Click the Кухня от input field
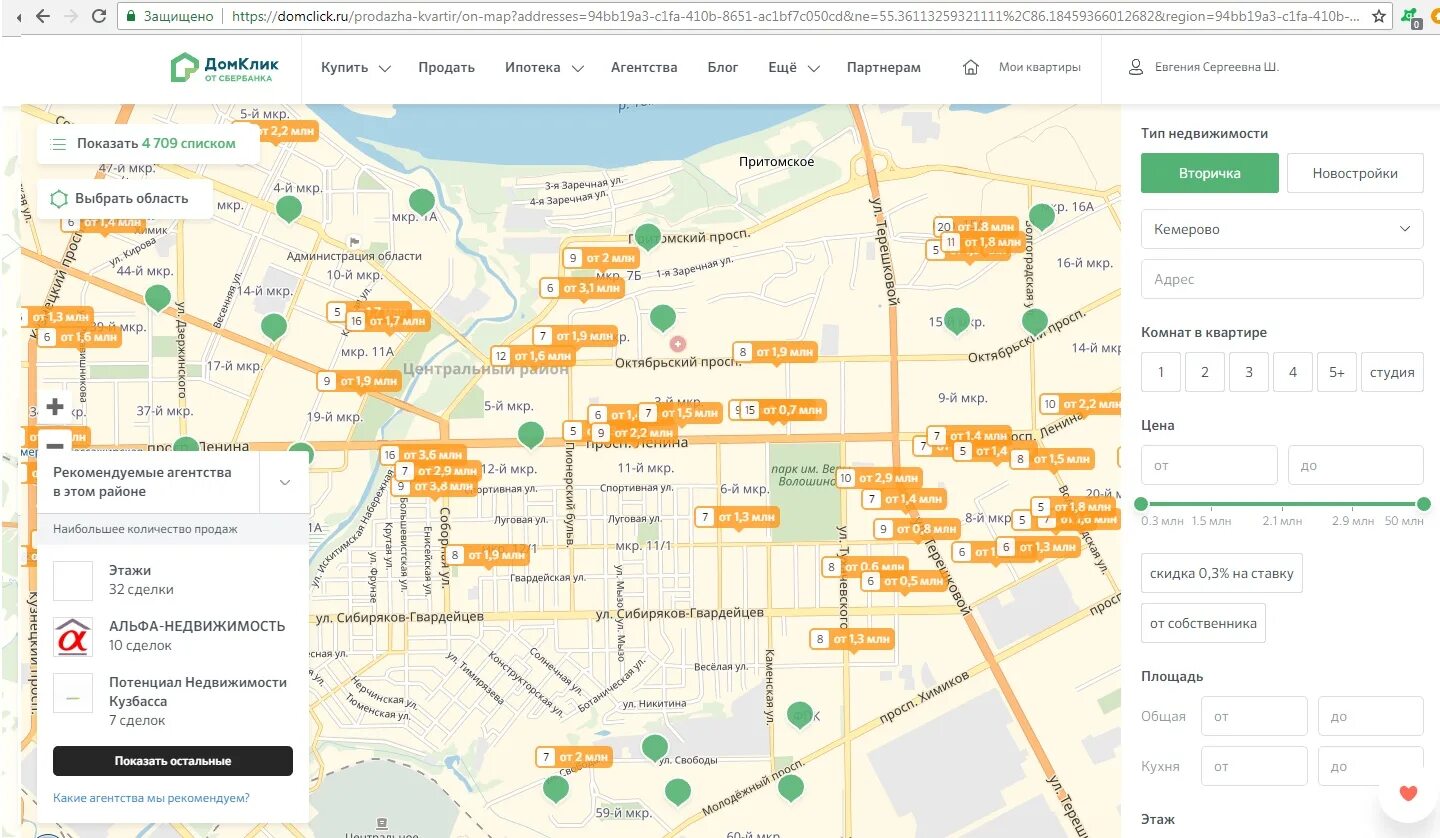The height and width of the screenshot is (838, 1440). tap(1254, 766)
